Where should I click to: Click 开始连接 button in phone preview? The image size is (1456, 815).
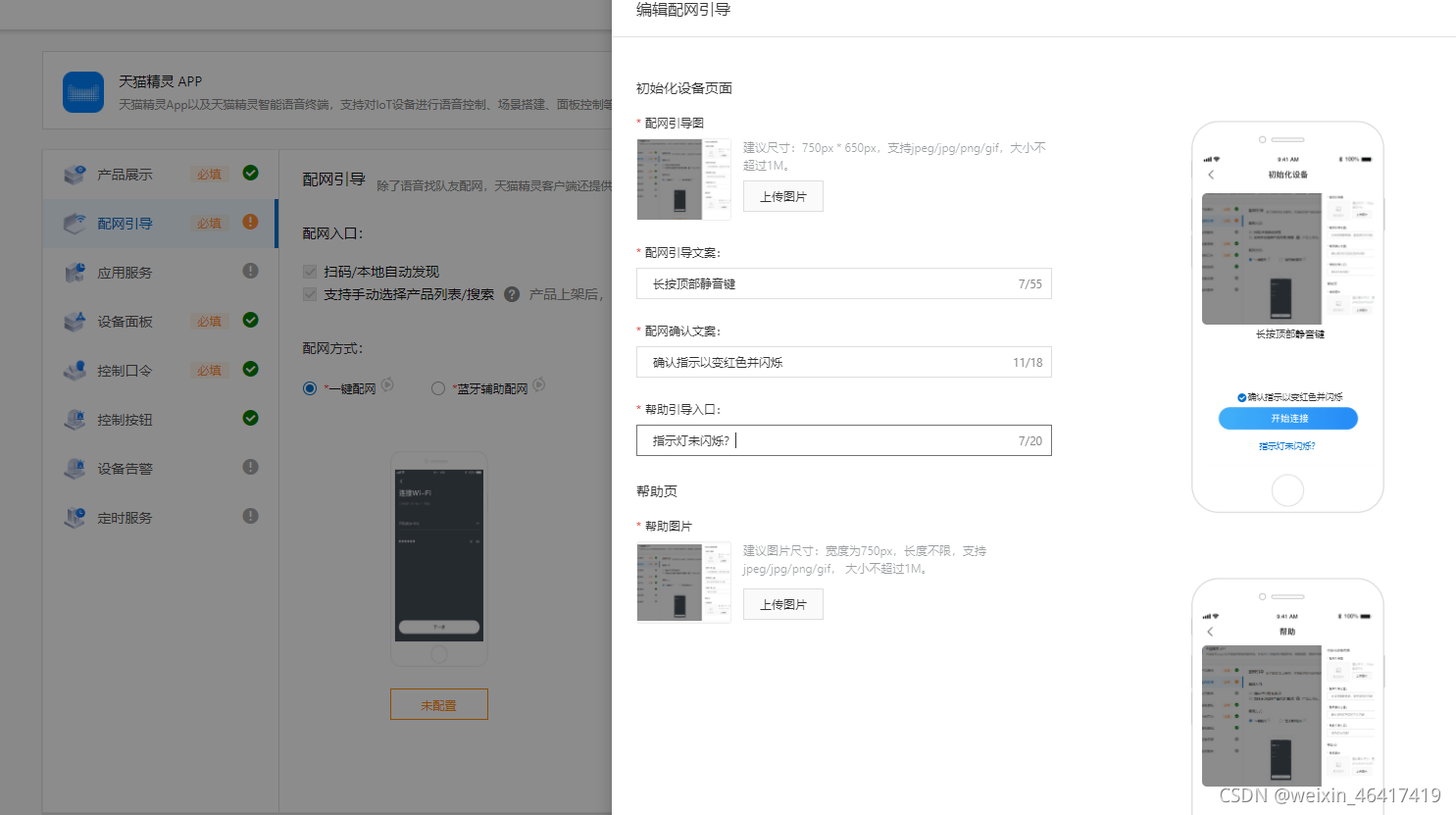pos(1288,419)
